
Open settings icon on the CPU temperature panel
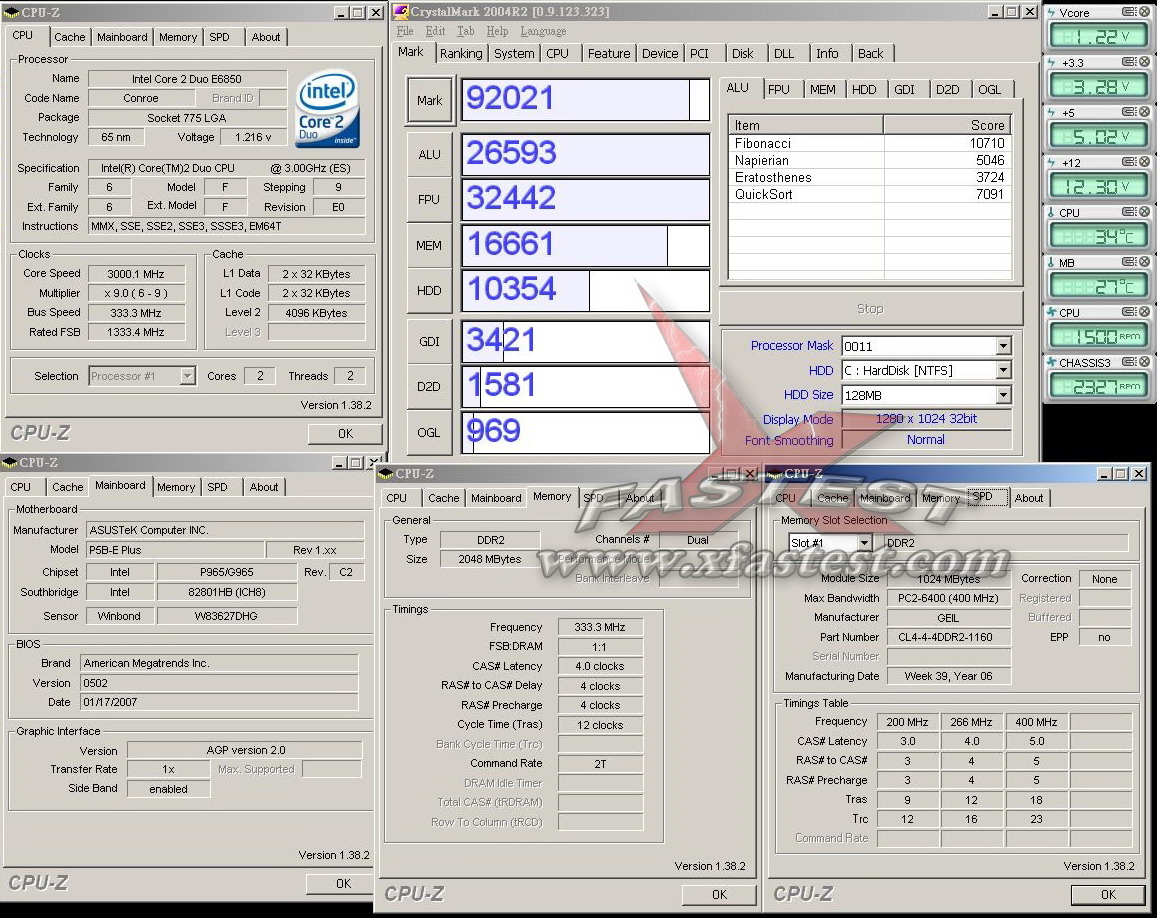pyautogui.click(x=1128, y=212)
